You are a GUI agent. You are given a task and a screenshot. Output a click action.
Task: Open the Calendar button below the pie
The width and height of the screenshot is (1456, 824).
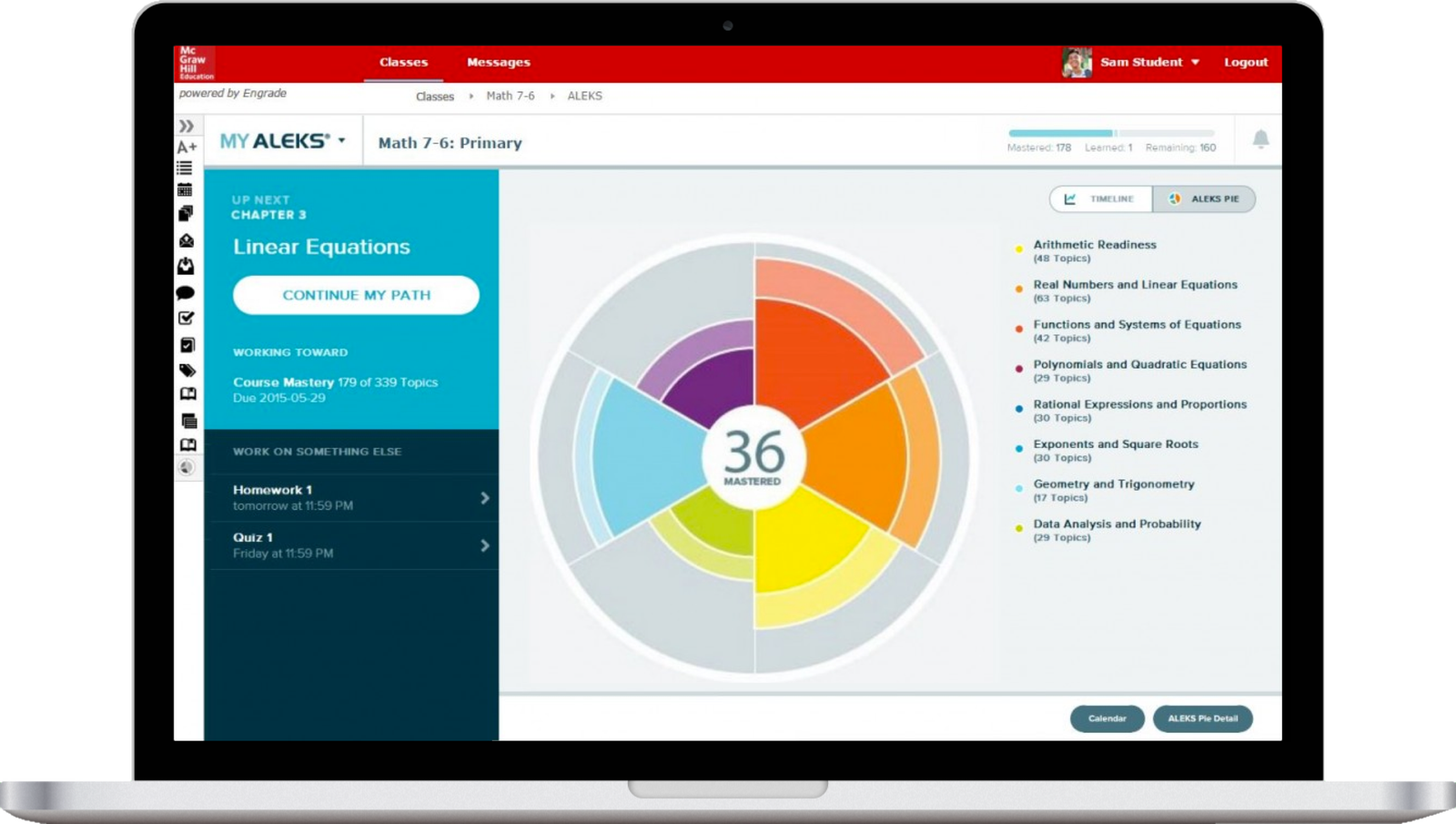pyautogui.click(x=1107, y=718)
